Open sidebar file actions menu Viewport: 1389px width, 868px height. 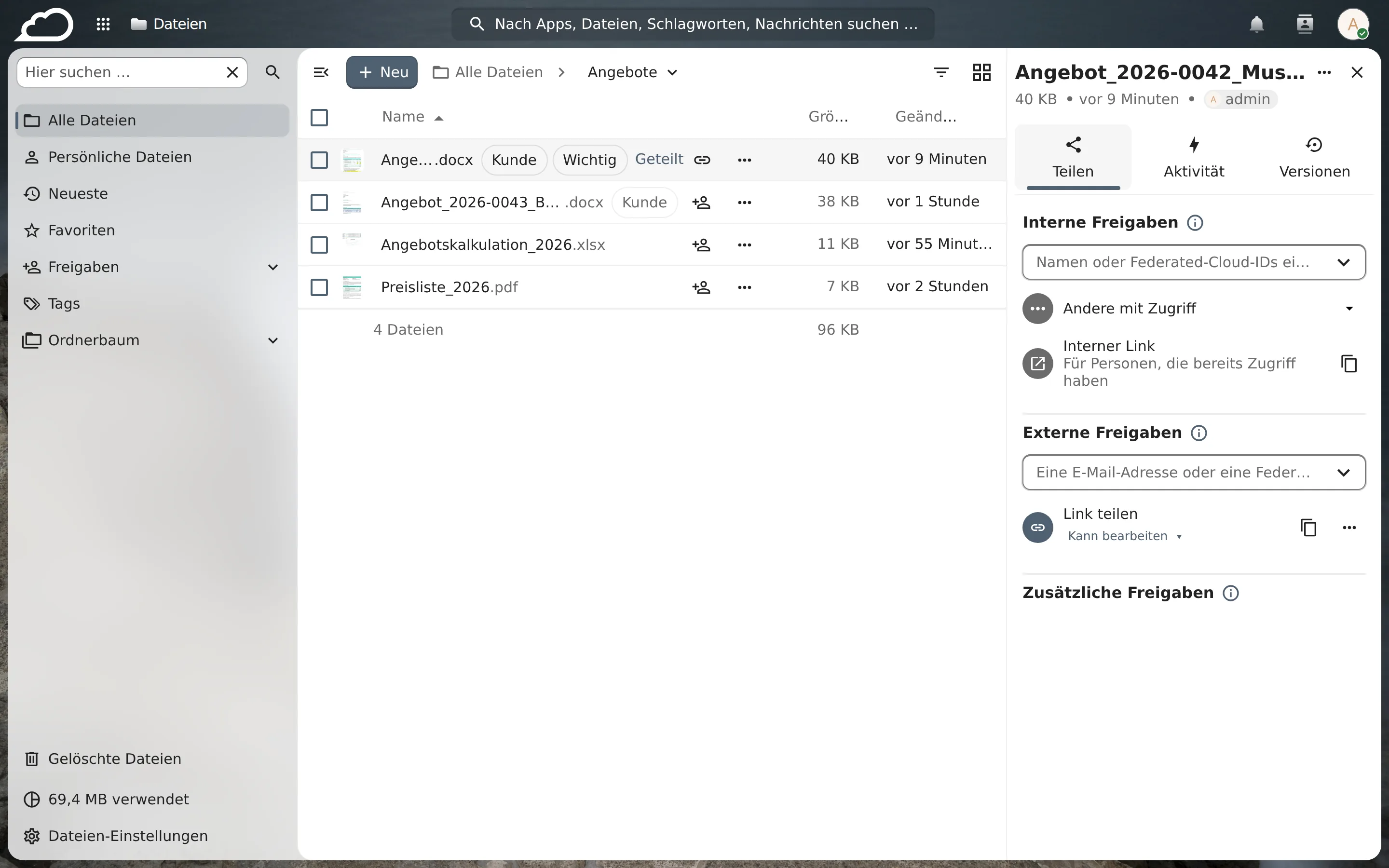click(1324, 72)
